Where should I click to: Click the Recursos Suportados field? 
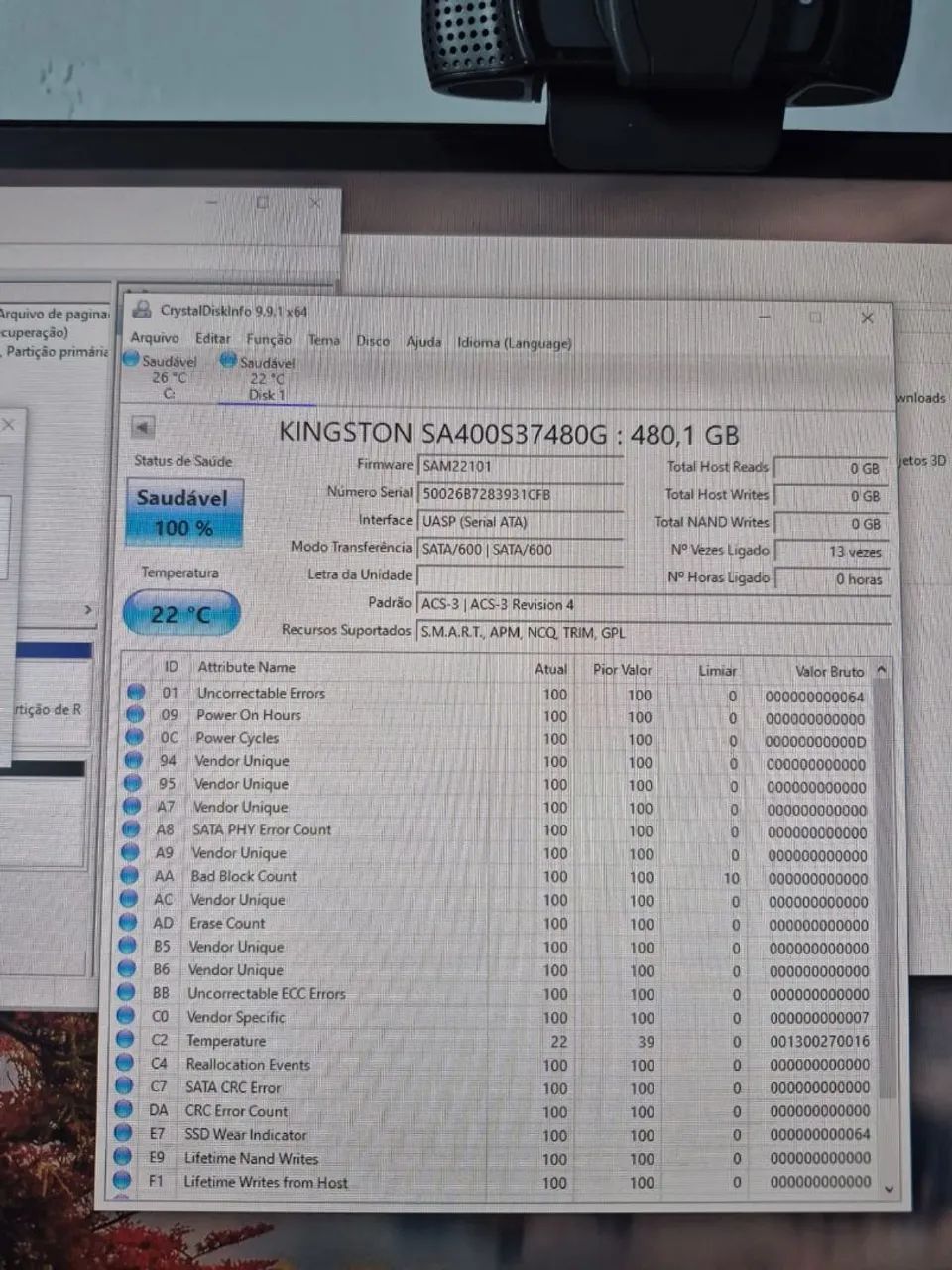pyautogui.click(x=653, y=632)
